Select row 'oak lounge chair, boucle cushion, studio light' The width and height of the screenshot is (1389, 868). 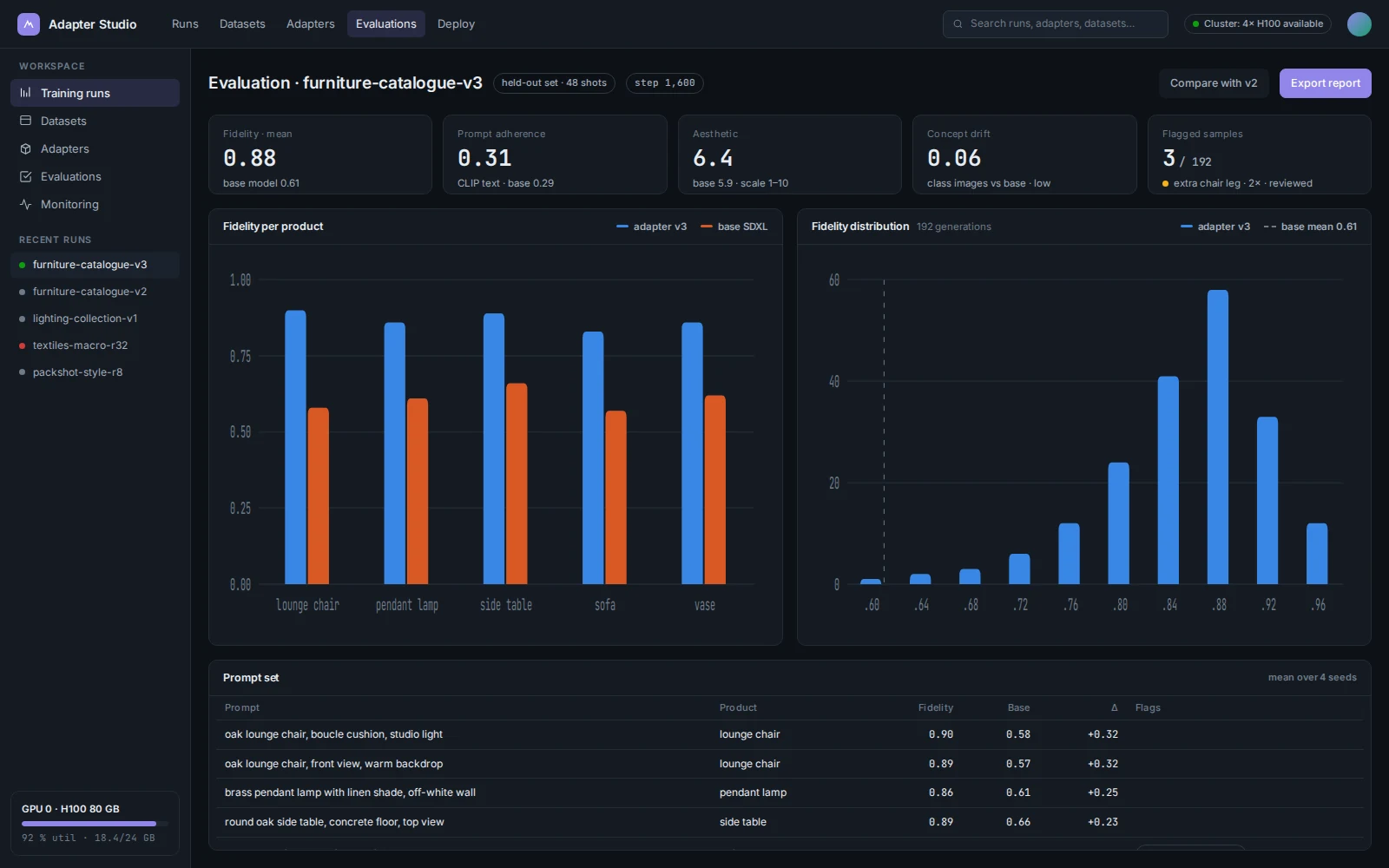[790, 734]
